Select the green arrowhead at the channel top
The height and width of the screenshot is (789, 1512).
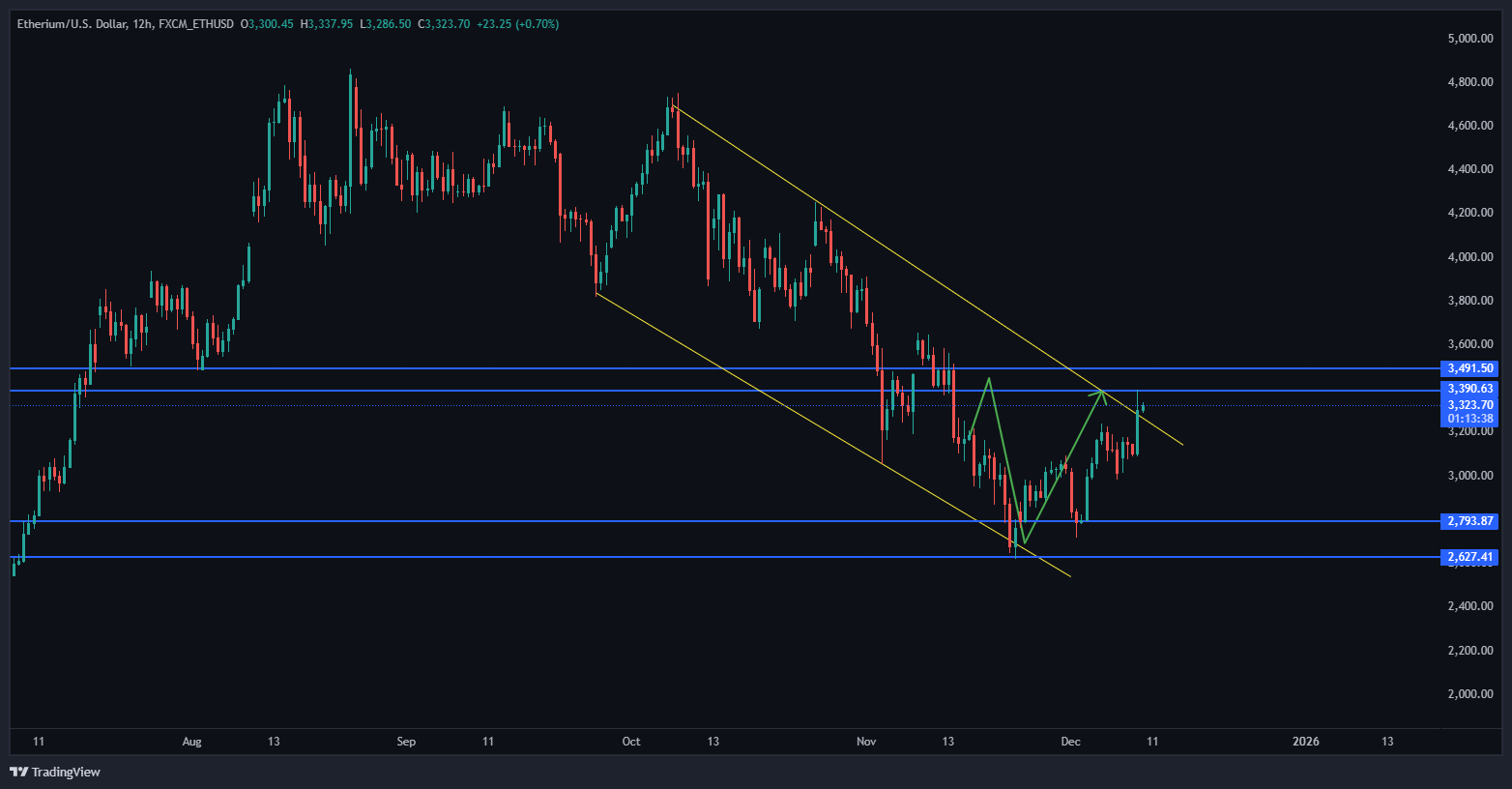pos(1101,392)
